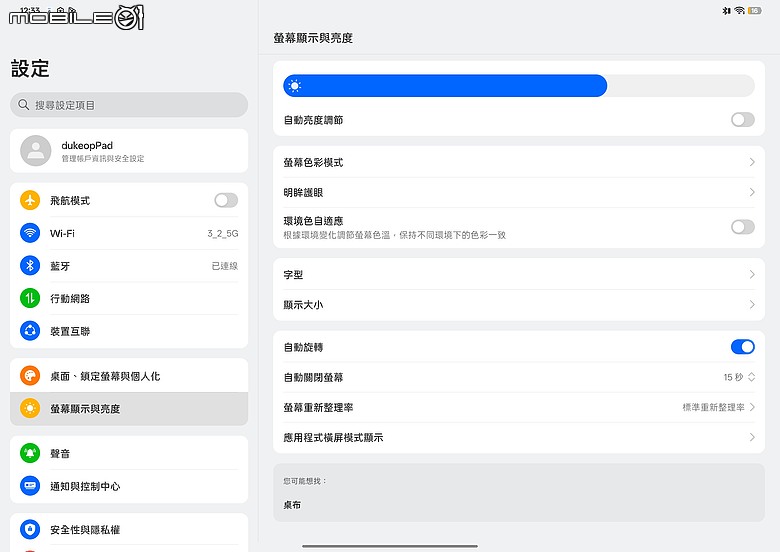Image resolution: width=780 pixels, height=552 pixels.
Task: Toggle ambient color adaptation switch
Action: click(743, 227)
